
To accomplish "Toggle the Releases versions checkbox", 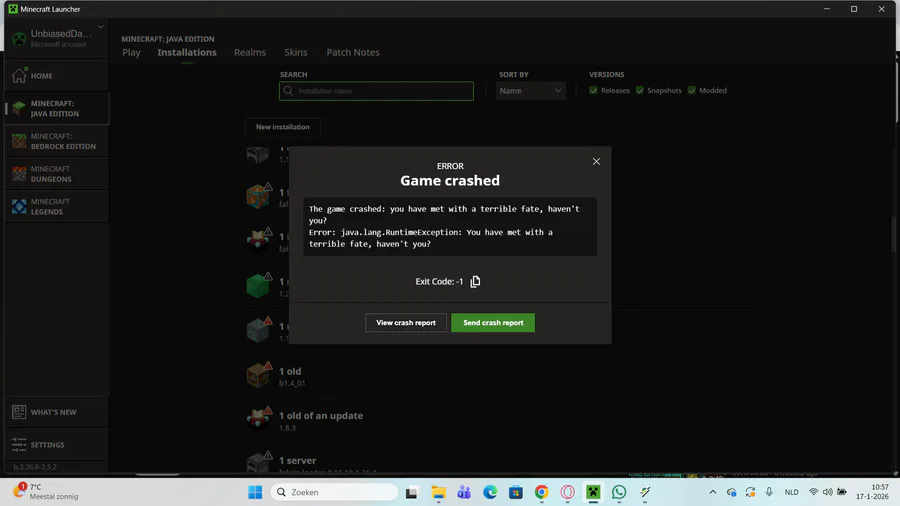I will coord(593,91).
